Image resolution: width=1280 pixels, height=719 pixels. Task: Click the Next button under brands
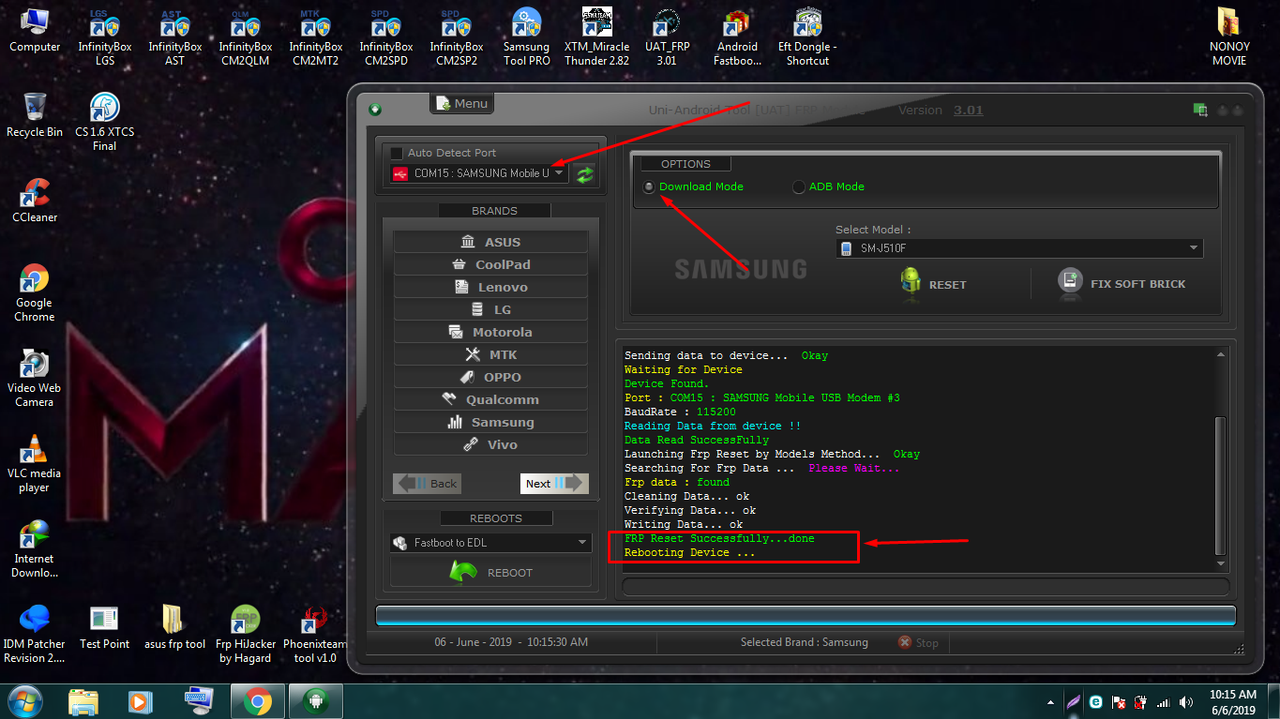click(x=553, y=483)
